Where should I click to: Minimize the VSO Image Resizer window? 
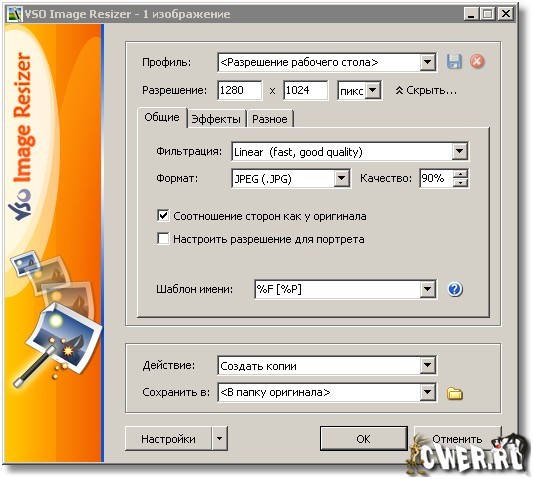coord(471,14)
